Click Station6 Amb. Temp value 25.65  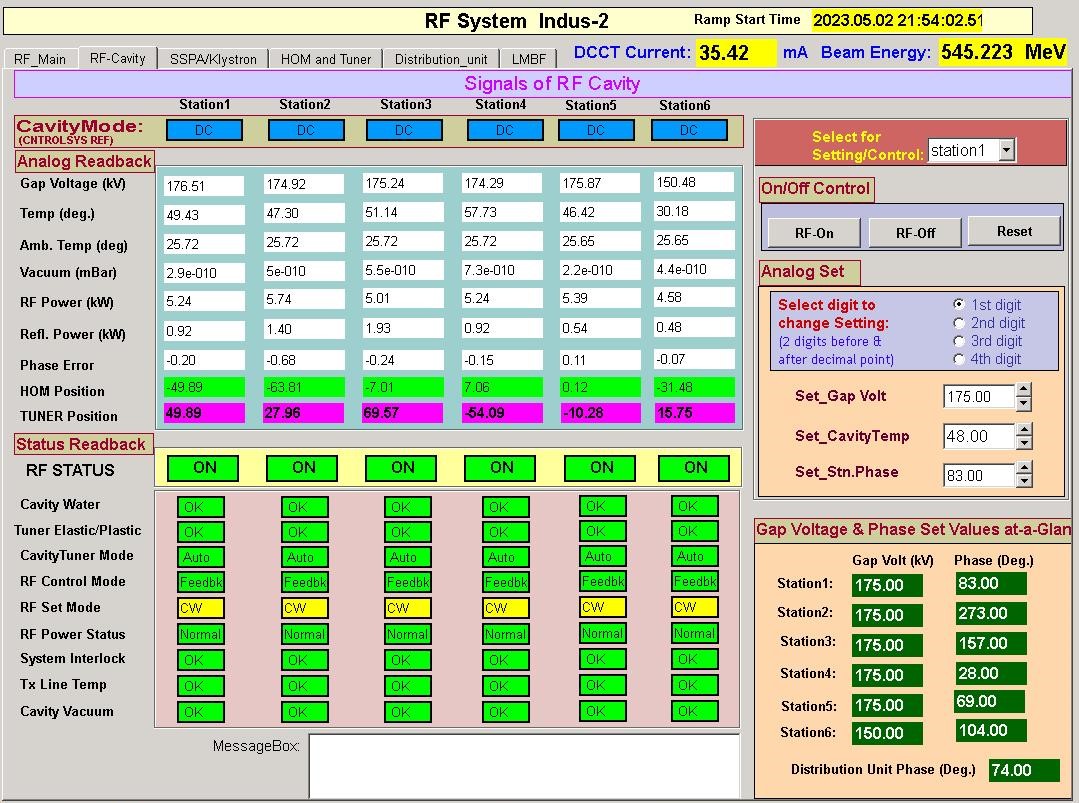click(694, 240)
